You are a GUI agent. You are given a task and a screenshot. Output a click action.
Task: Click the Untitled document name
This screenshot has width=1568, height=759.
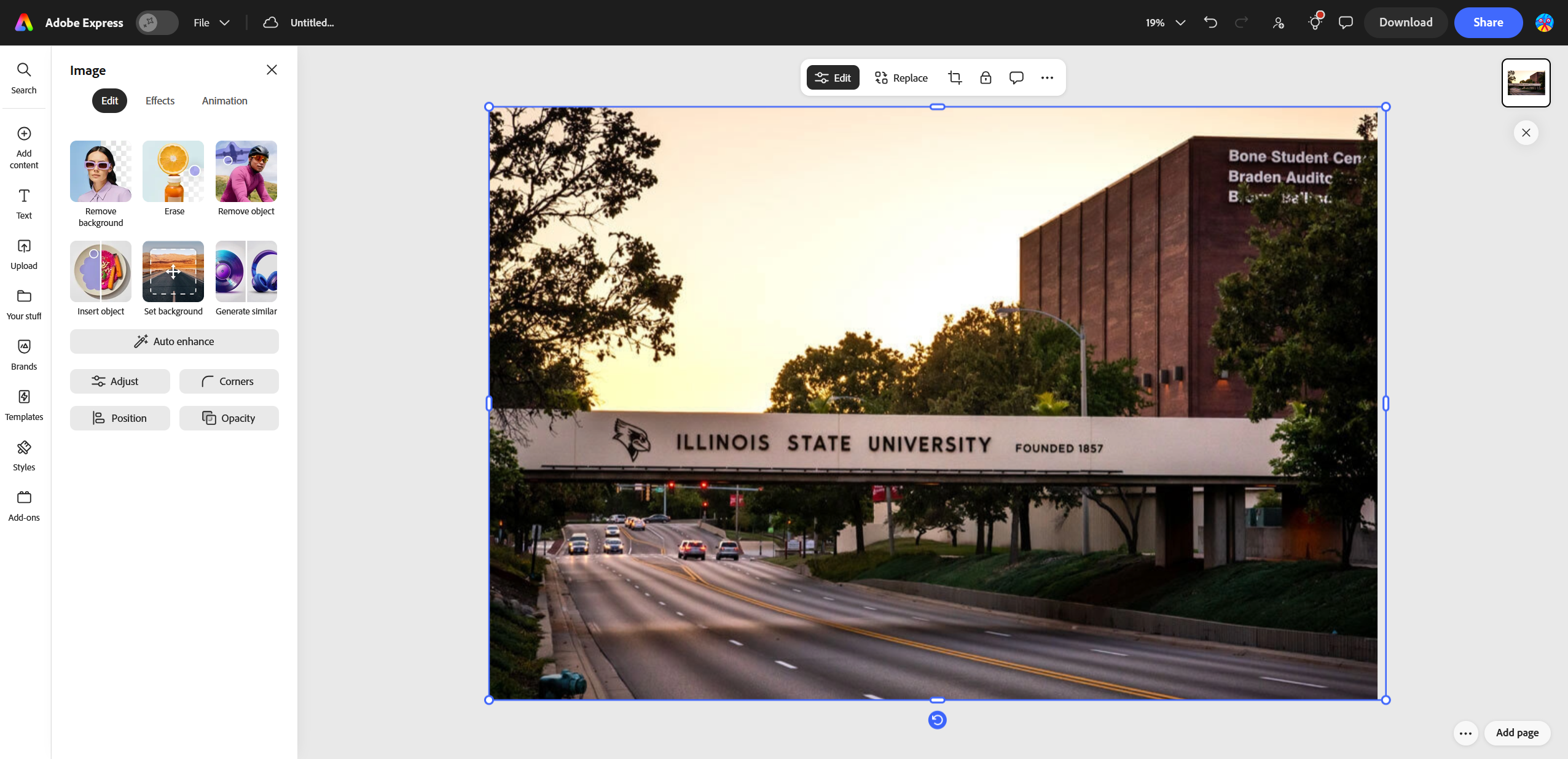(312, 23)
